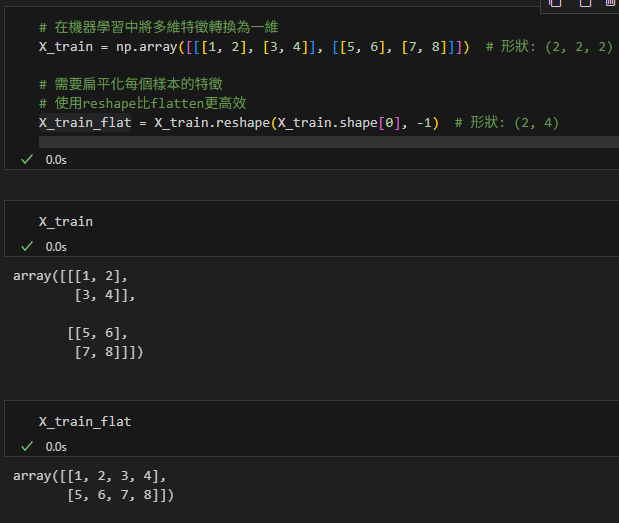Click 'X_train.shape[0]' inside the reshape call
This screenshot has width=619, height=523.
click(x=339, y=123)
